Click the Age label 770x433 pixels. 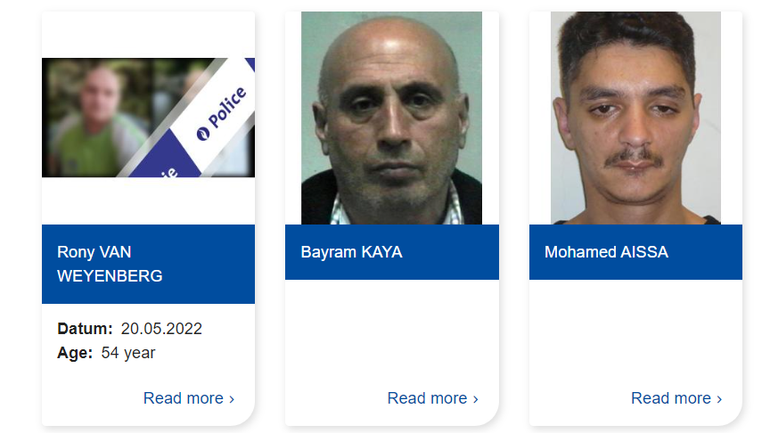pyautogui.click(x=75, y=352)
